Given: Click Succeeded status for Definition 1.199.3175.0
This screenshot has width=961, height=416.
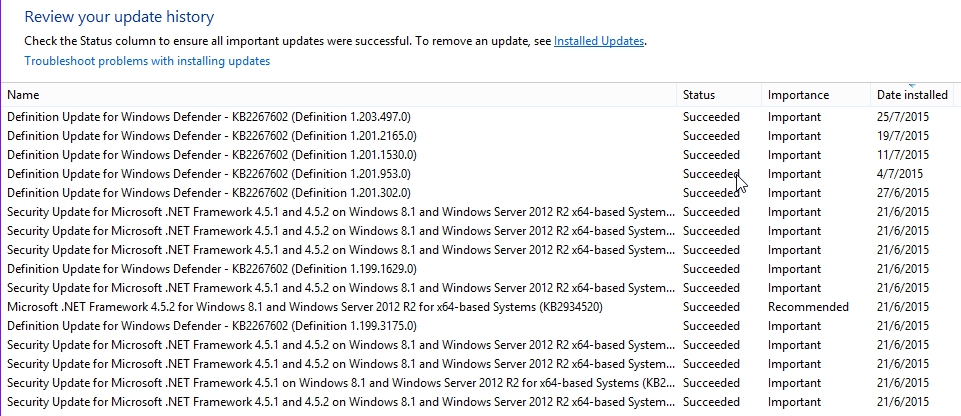Looking at the screenshot, I should coord(711,325).
